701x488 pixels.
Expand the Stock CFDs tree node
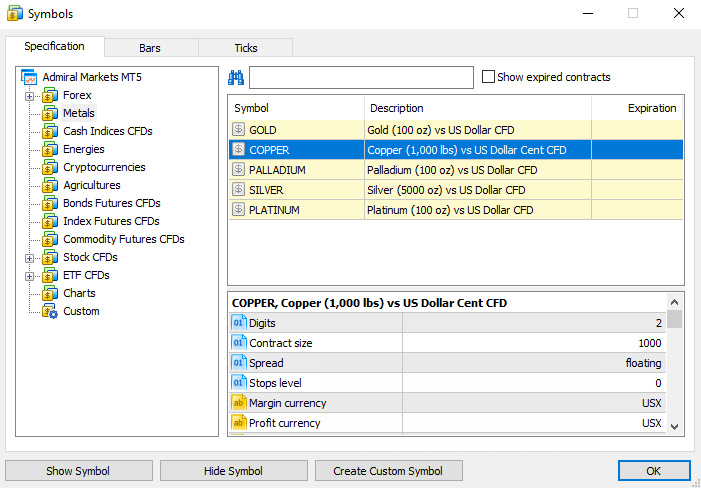coord(30,258)
